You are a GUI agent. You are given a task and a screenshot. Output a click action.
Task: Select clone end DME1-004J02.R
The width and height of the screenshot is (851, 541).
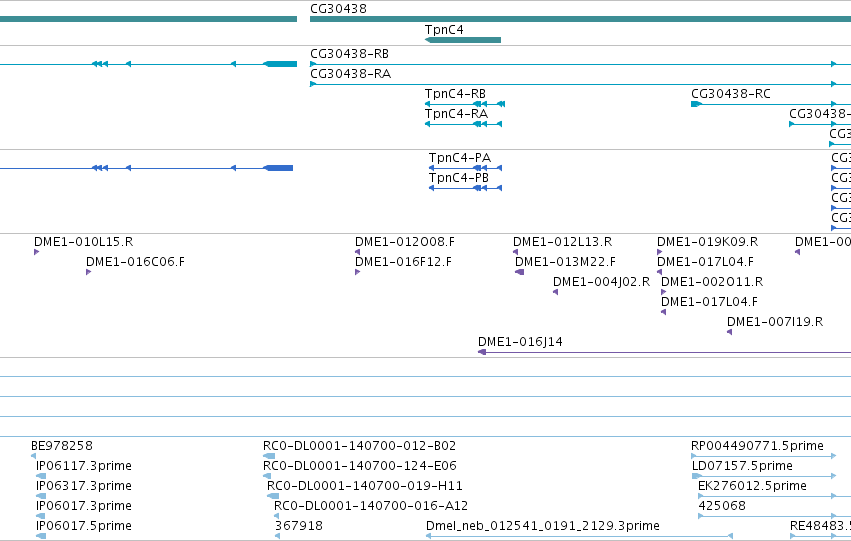[x=601, y=282]
